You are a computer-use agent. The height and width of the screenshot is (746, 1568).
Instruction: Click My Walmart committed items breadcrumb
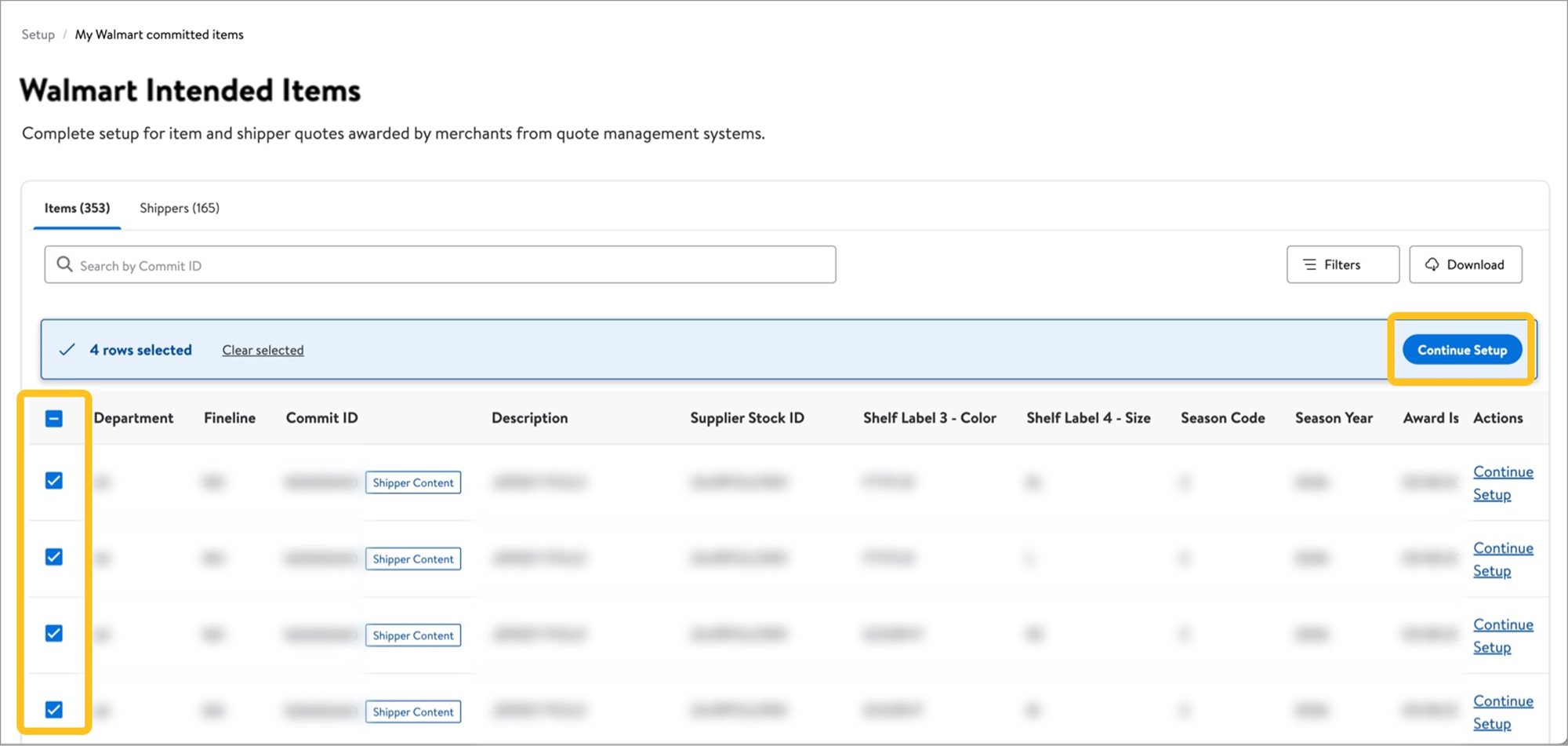tap(159, 35)
